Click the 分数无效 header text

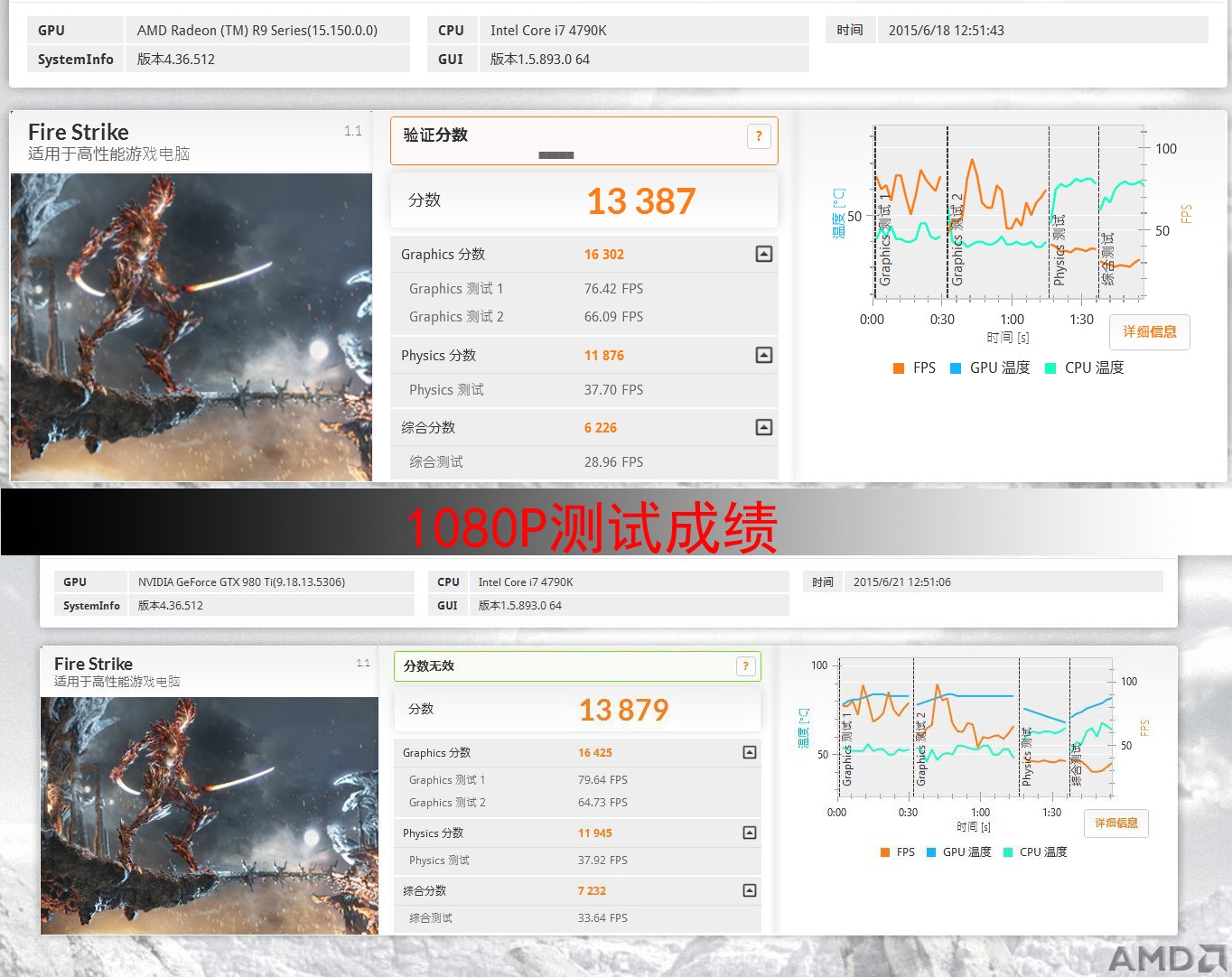tap(429, 665)
